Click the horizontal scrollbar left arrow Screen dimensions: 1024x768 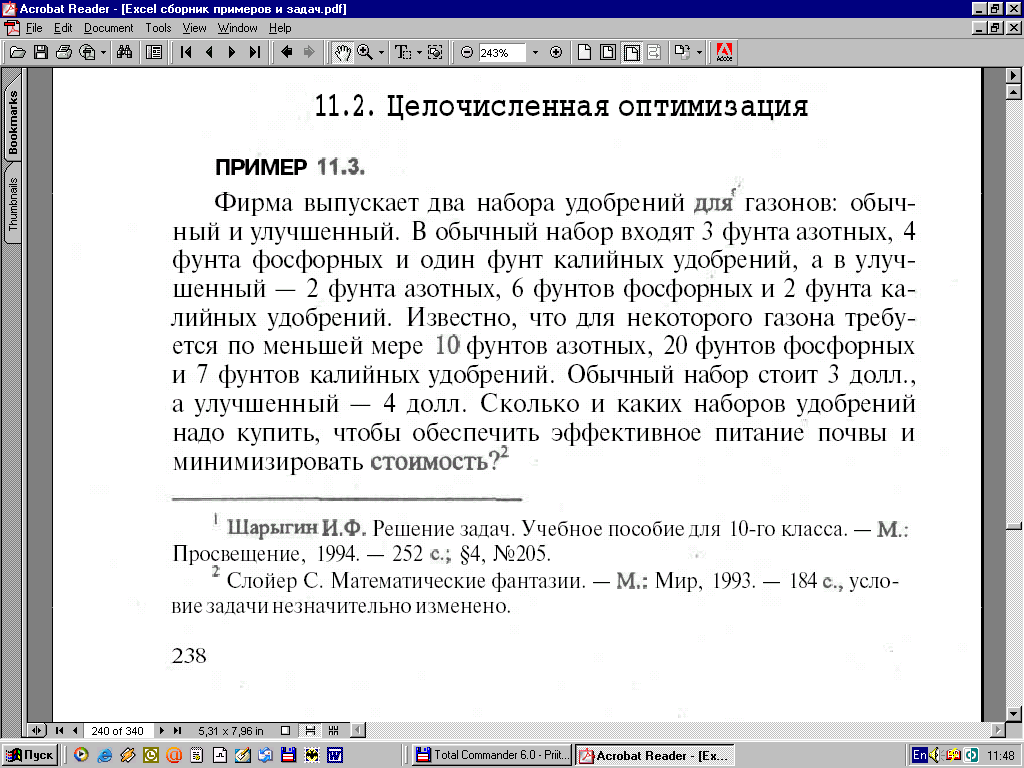click(359, 731)
